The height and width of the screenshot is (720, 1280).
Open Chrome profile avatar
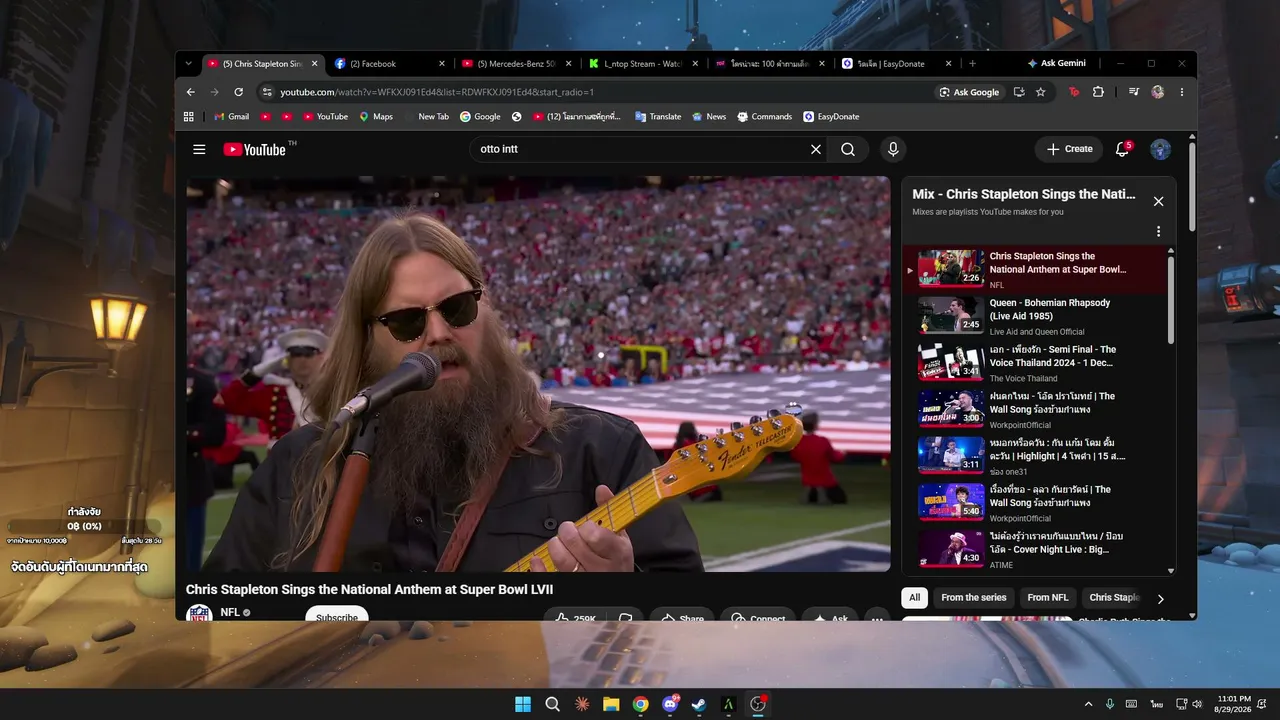tap(1157, 92)
